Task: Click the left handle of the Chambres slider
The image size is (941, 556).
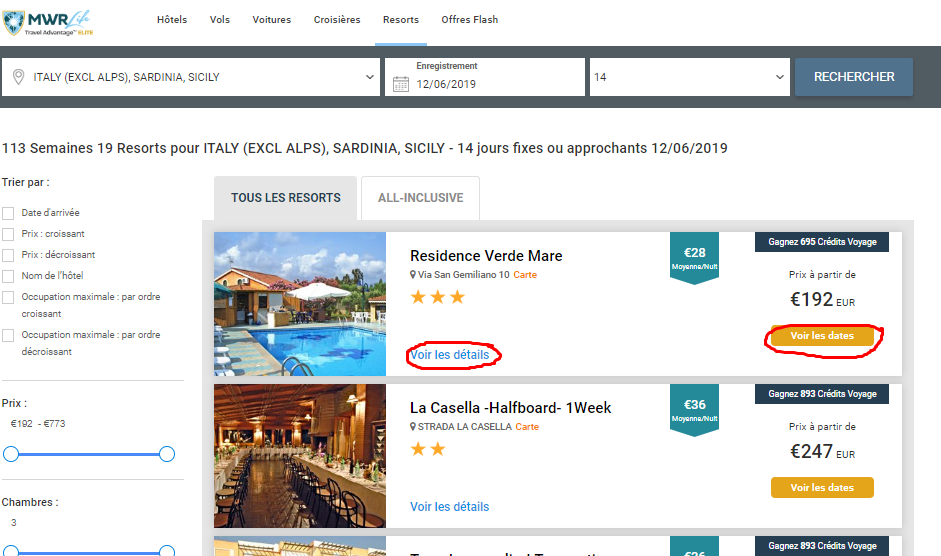Action: (11, 551)
